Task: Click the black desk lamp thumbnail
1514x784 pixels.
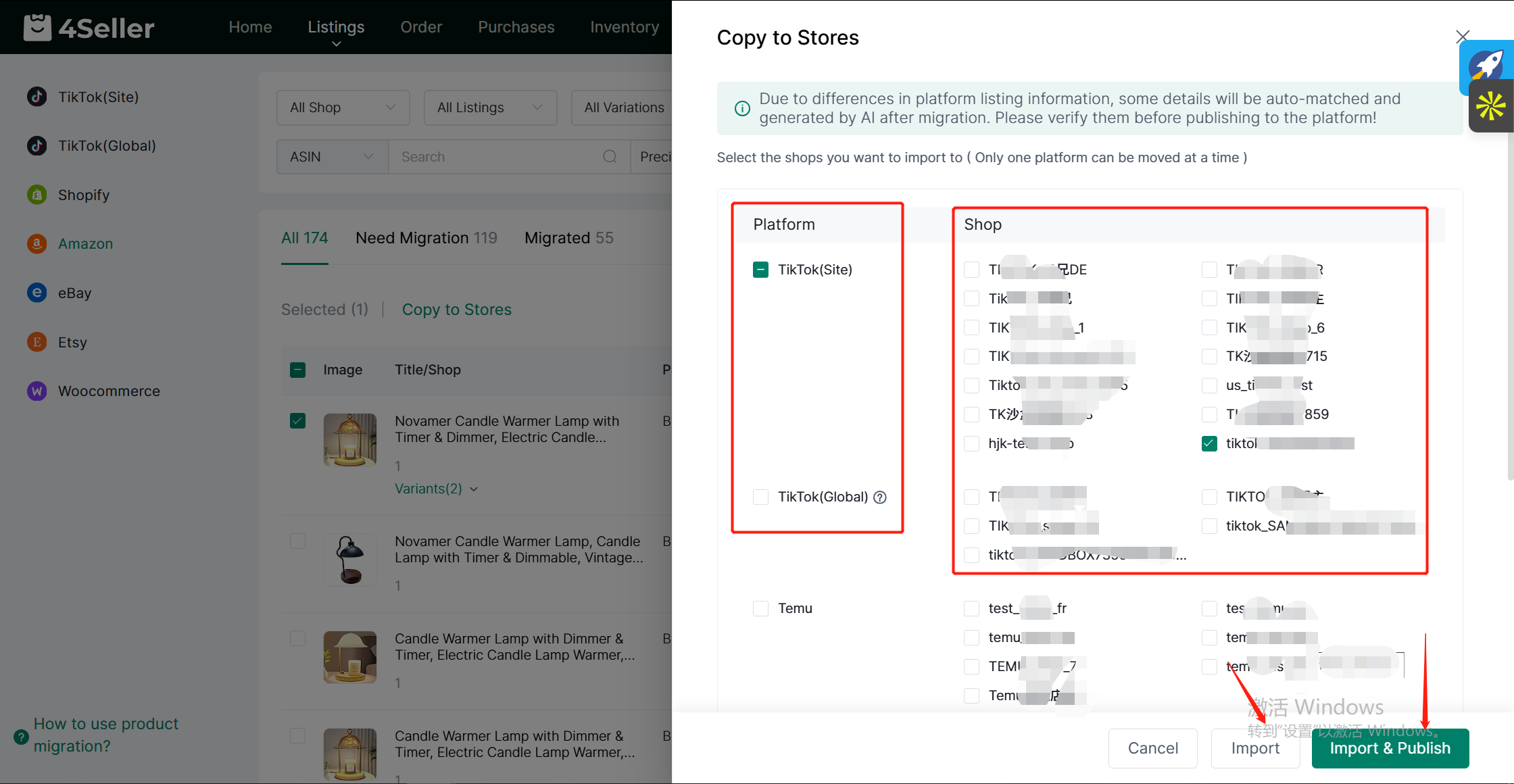Action: click(x=350, y=560)
